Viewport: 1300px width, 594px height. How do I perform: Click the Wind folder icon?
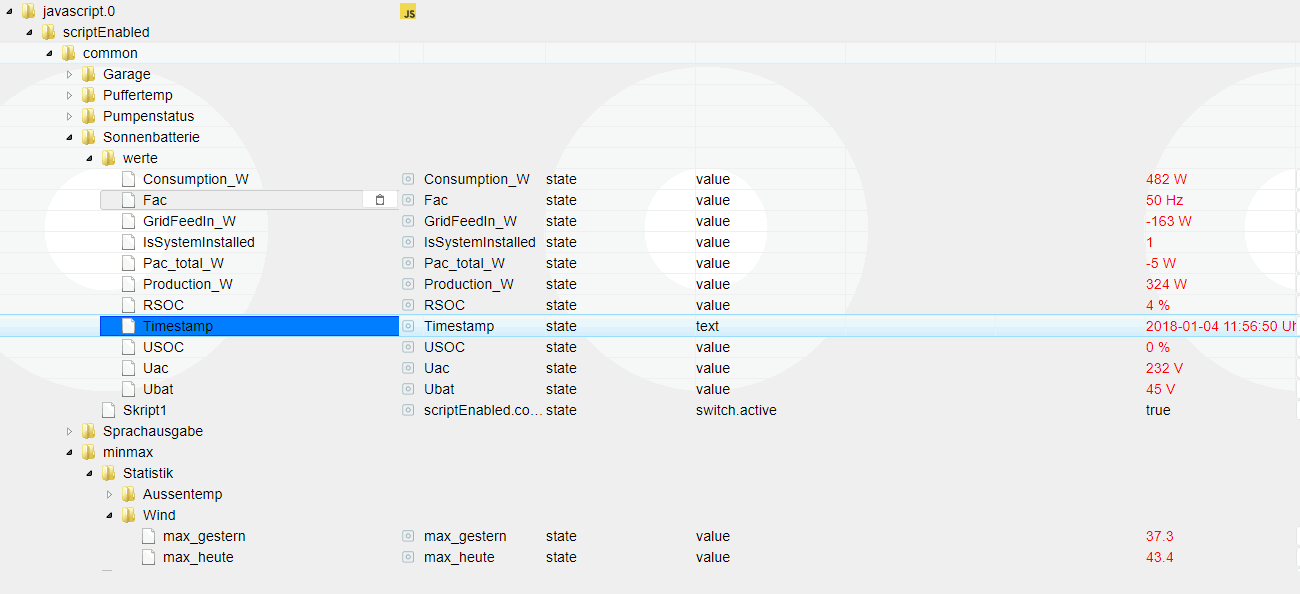pos(129,515)
